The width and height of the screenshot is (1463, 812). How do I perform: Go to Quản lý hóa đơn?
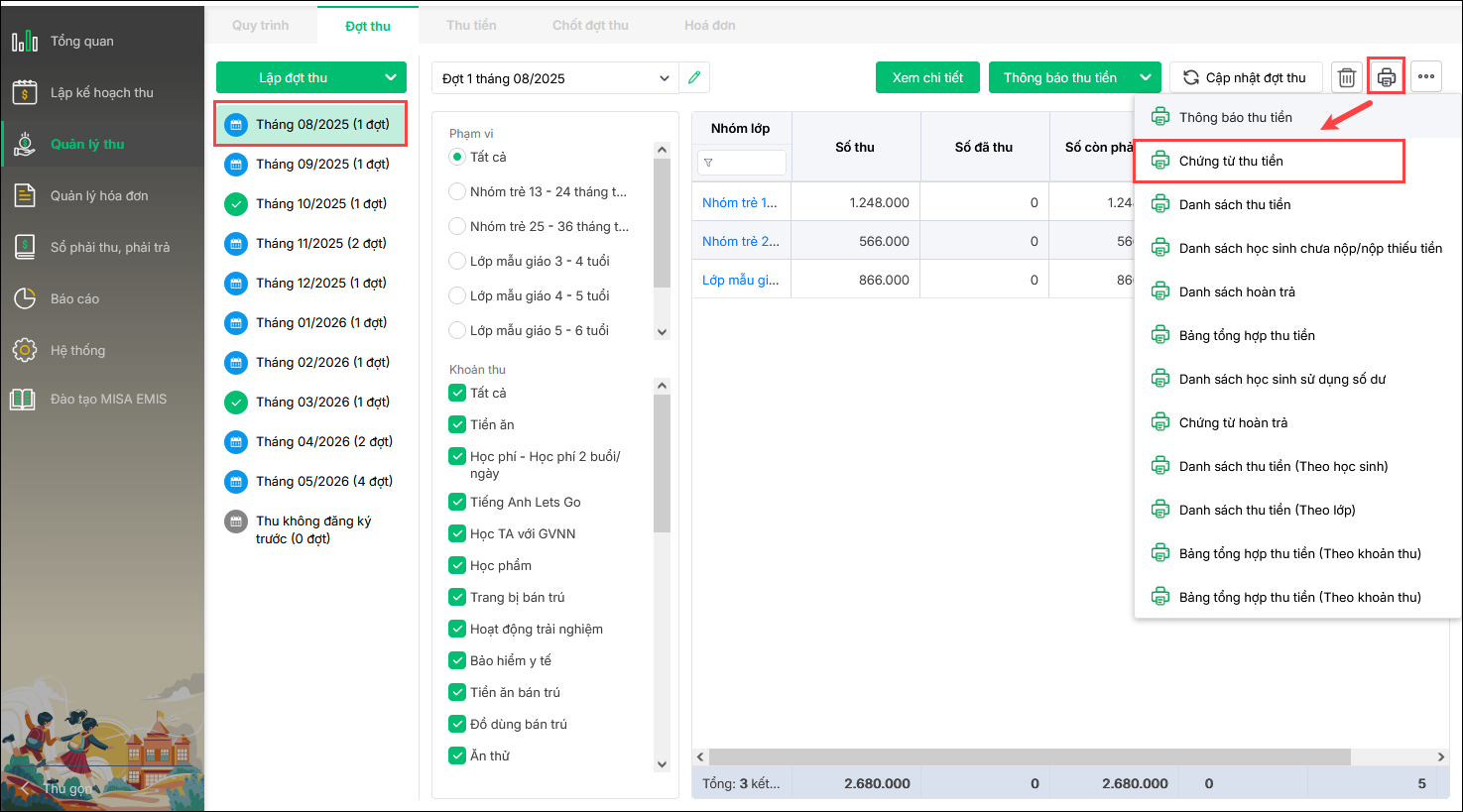pyautogui.click(x=98, y=195)
